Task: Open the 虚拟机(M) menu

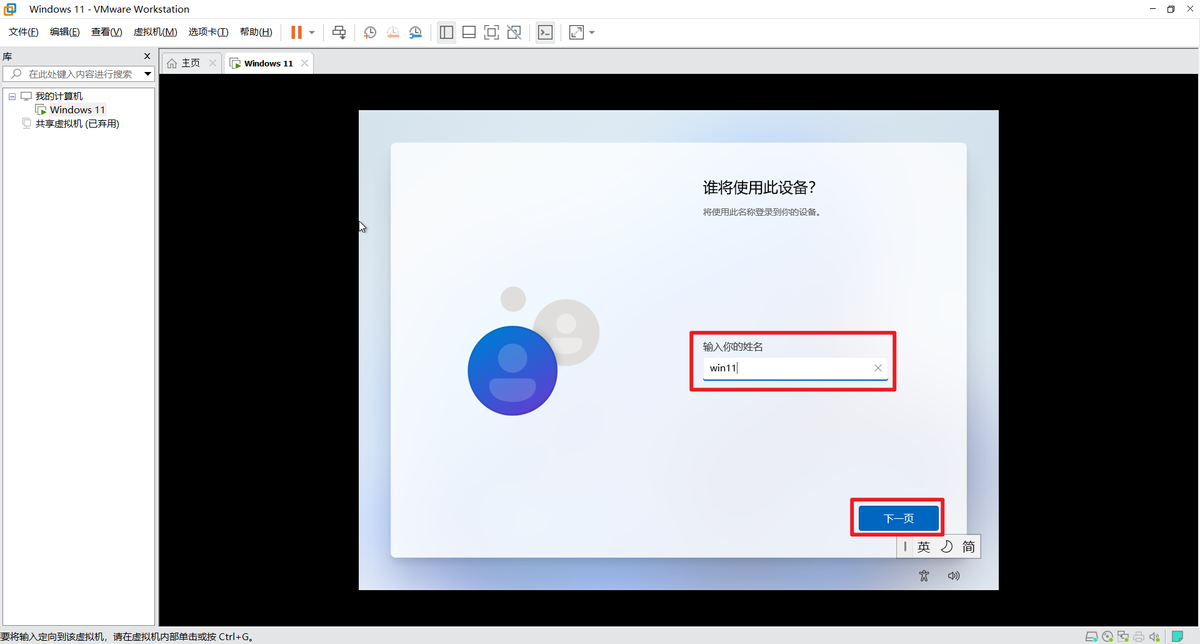Action: point(155,32)
